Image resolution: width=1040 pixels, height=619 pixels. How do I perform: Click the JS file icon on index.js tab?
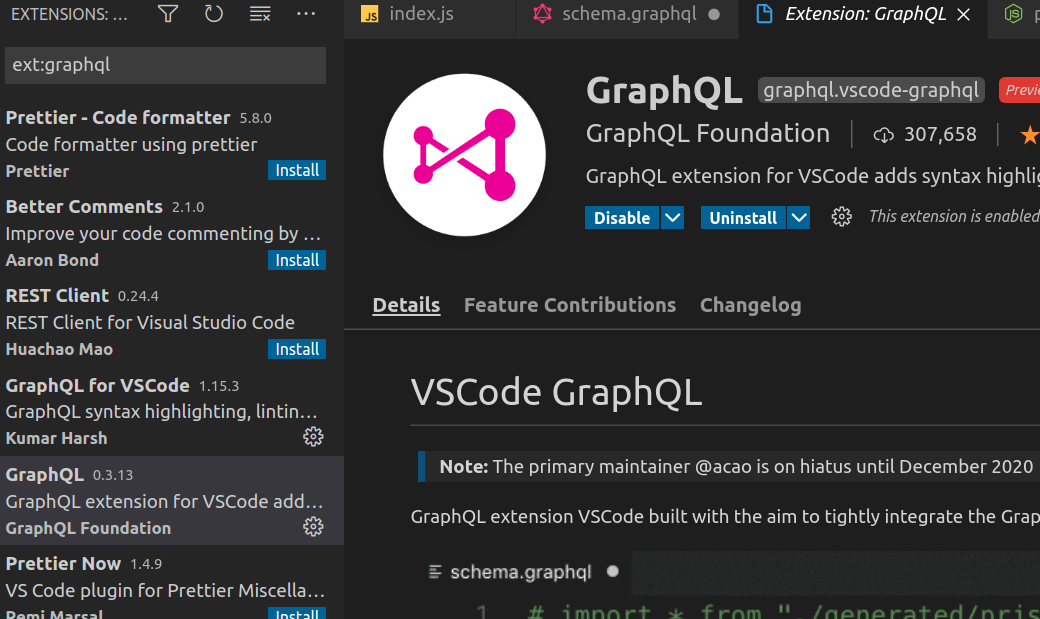[369, 14]
